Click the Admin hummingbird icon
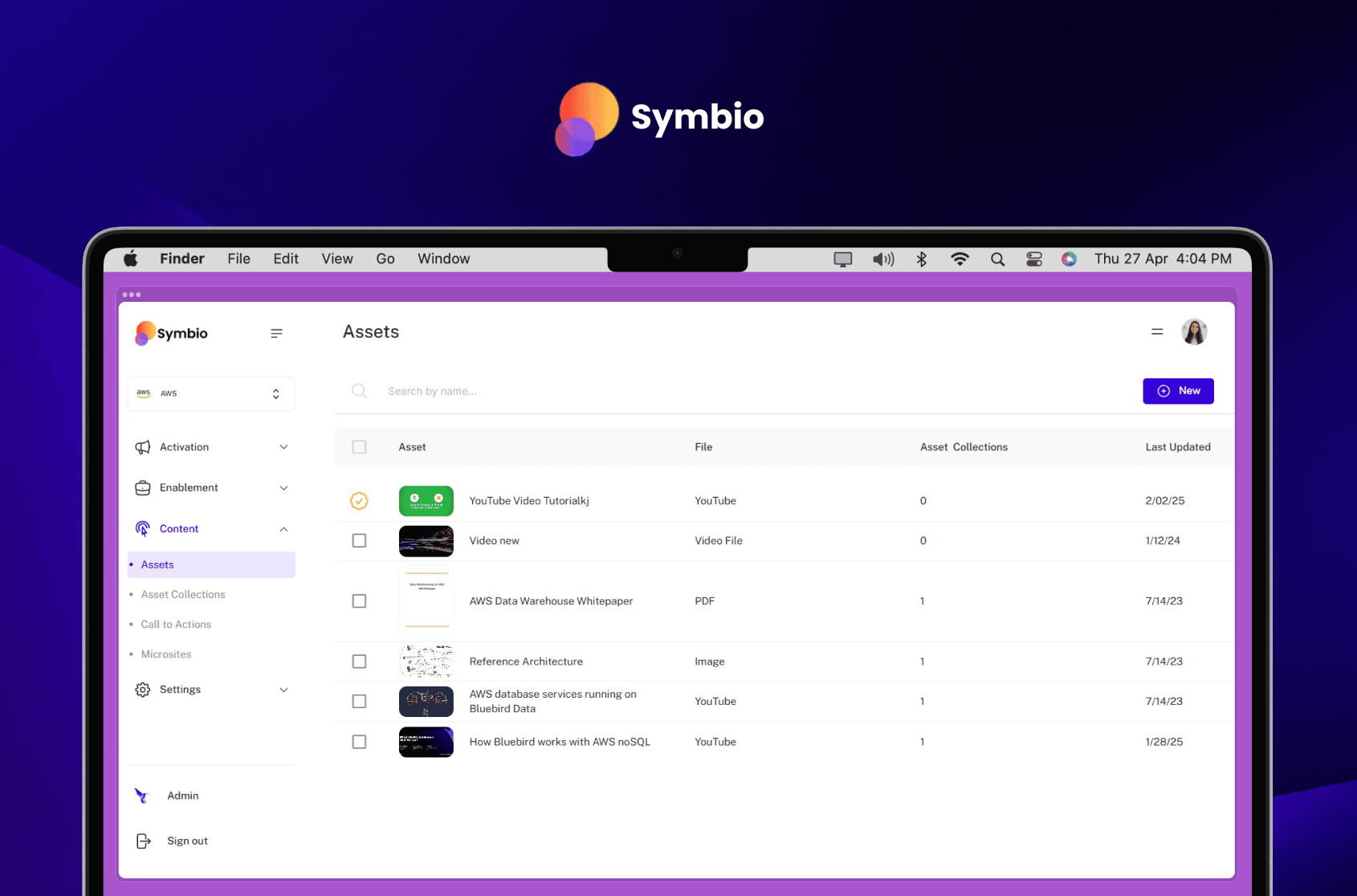 [x=142, y=796]
